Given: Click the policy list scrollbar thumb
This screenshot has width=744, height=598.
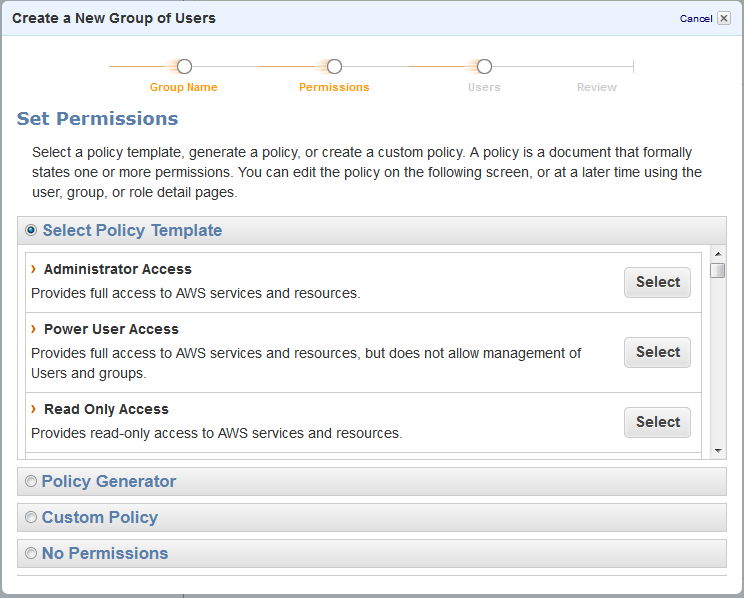Looking at the screenshot, I should [717, 270].
